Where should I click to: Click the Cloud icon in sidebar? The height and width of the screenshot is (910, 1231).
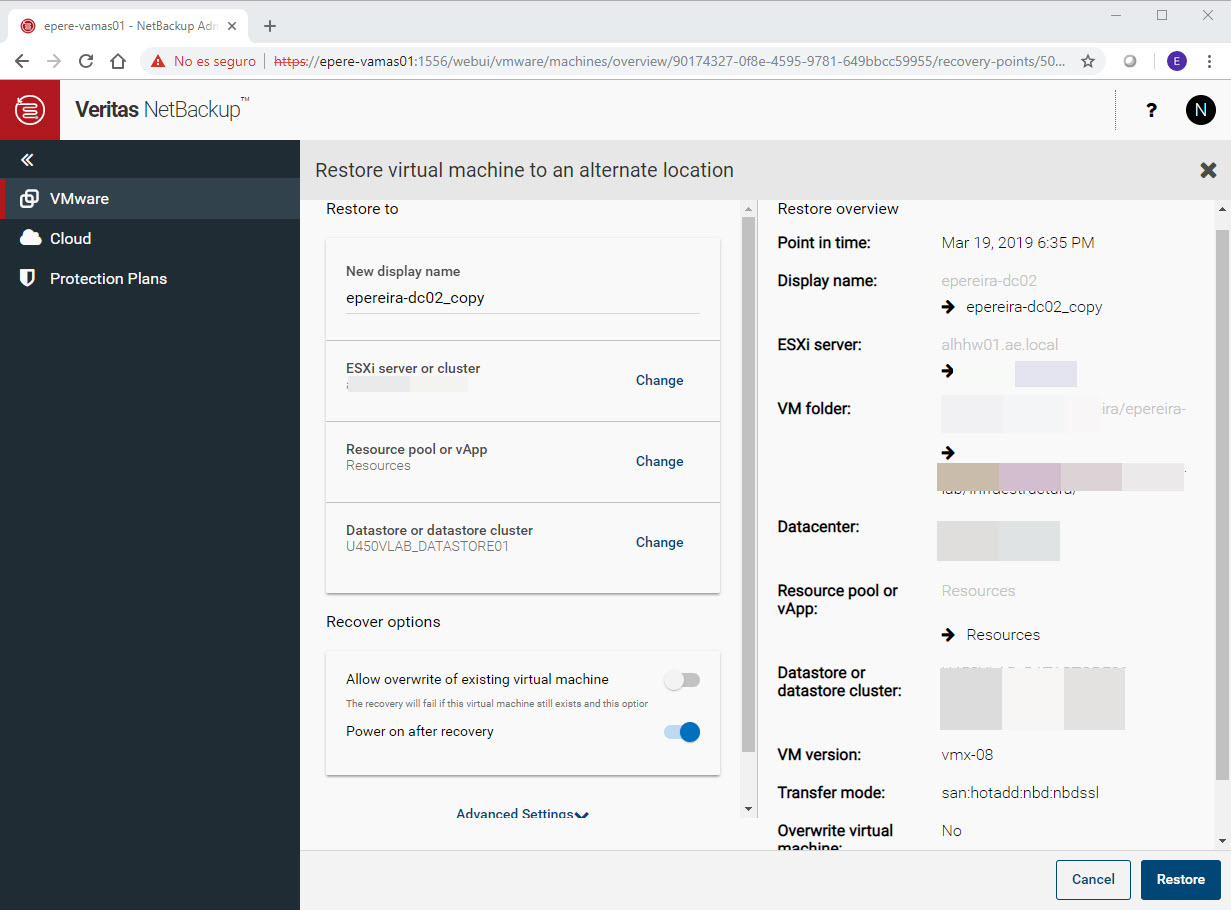tap(30, 238)
